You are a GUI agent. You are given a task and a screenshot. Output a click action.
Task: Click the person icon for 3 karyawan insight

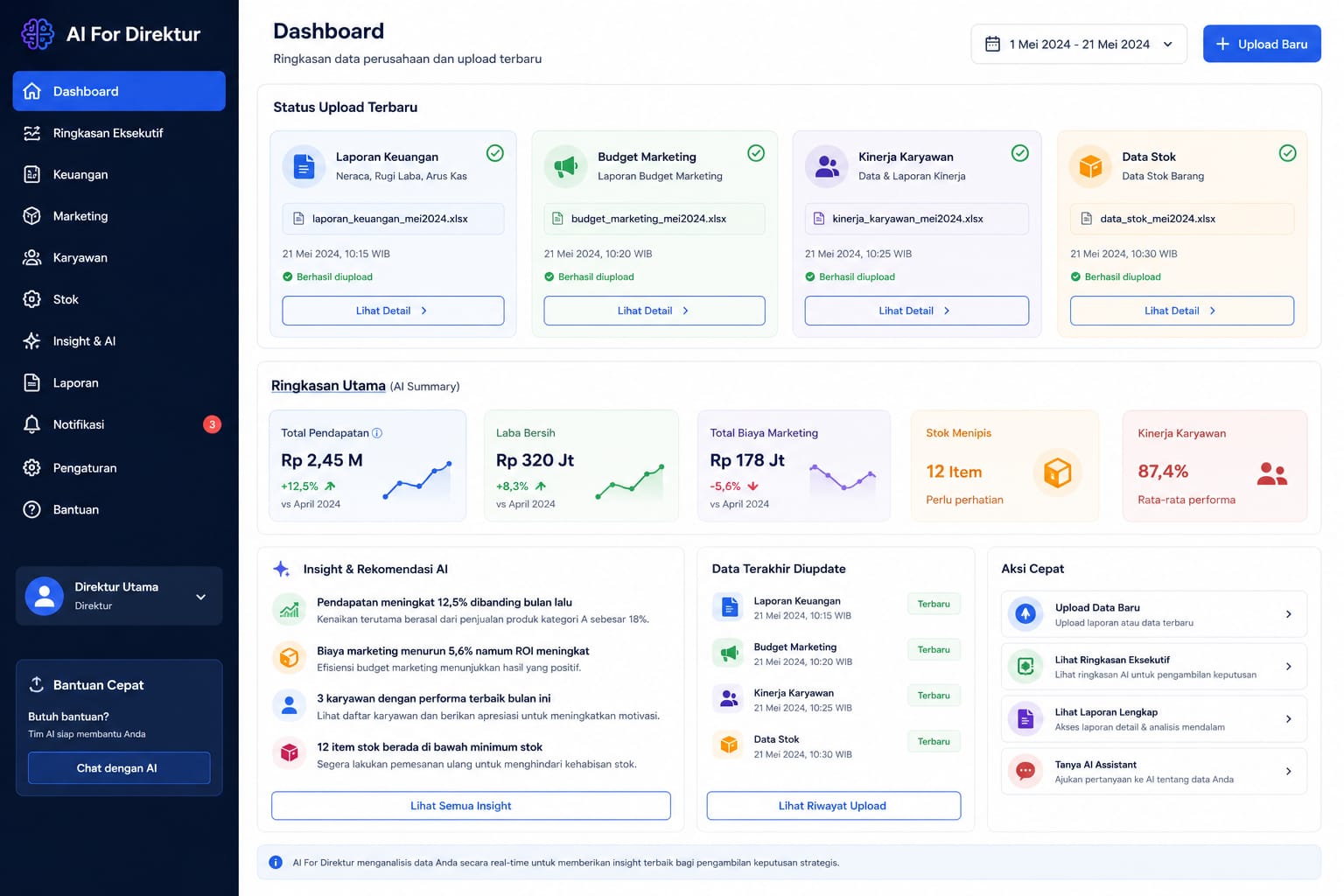pos(289,705)
